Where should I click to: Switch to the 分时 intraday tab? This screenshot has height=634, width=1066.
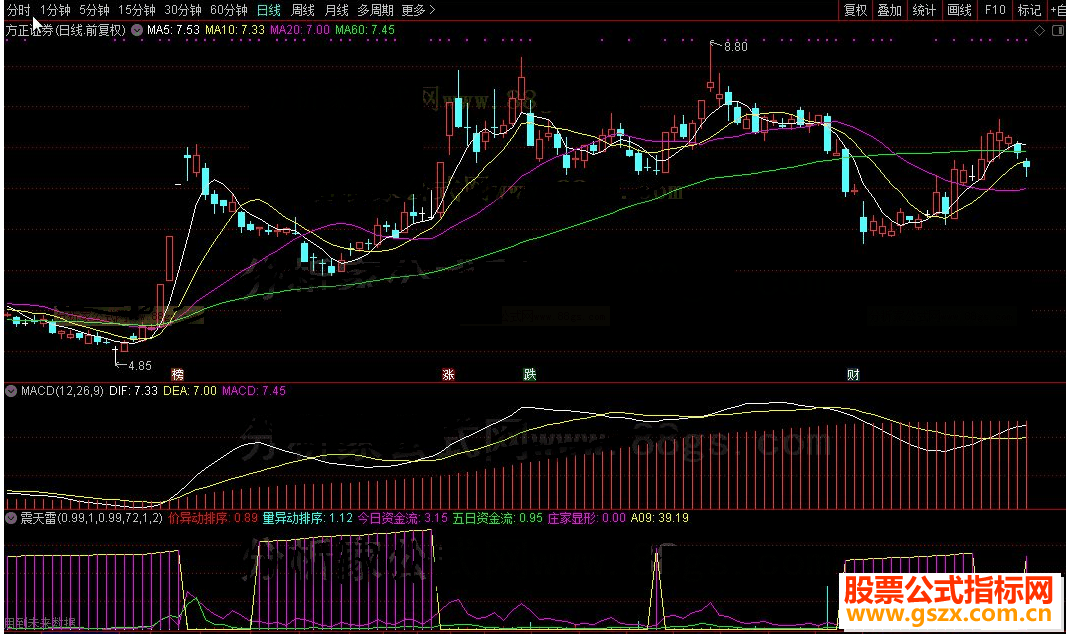pos(18,10)
